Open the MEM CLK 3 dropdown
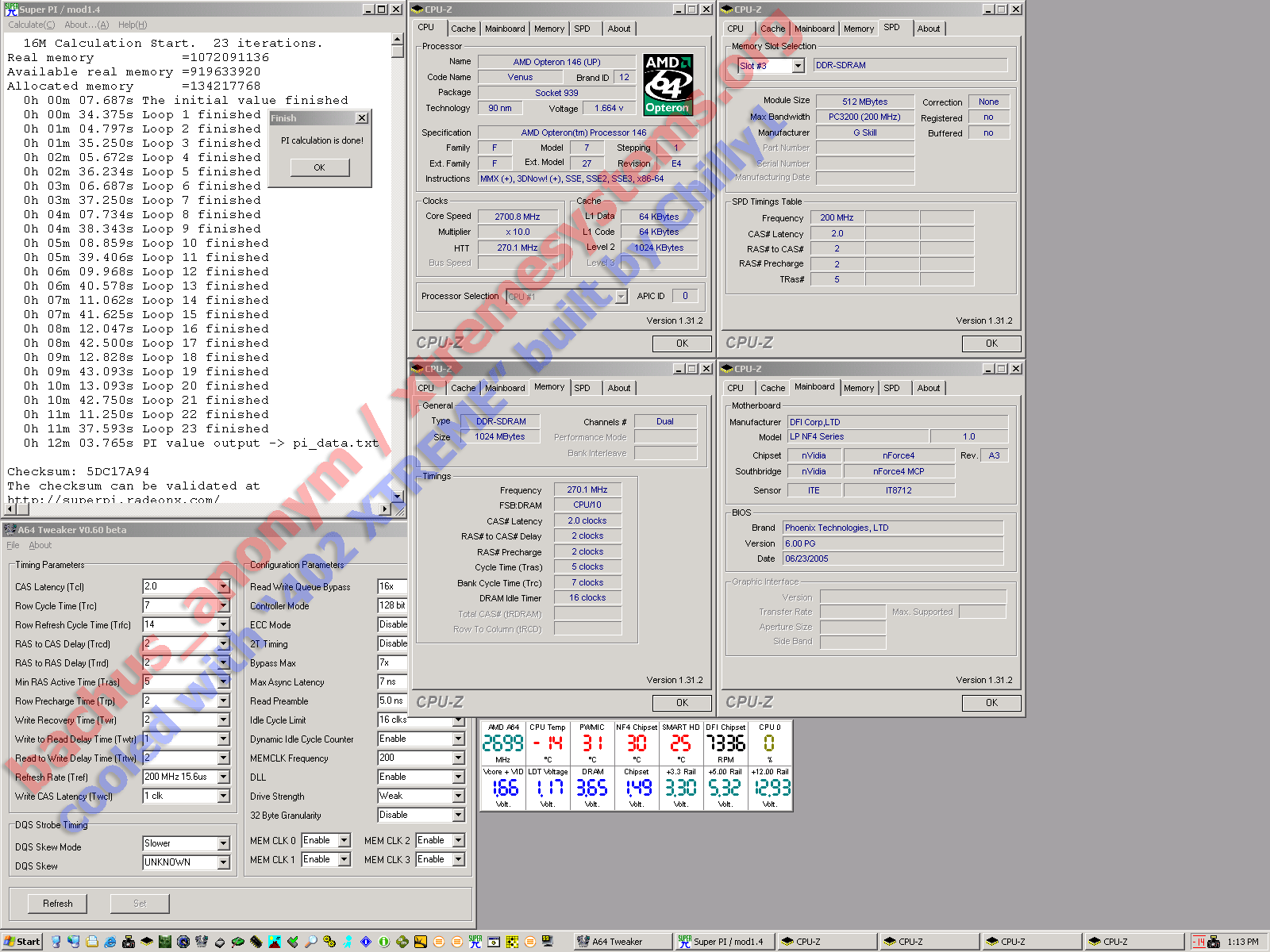 click(x=459, y=859)
